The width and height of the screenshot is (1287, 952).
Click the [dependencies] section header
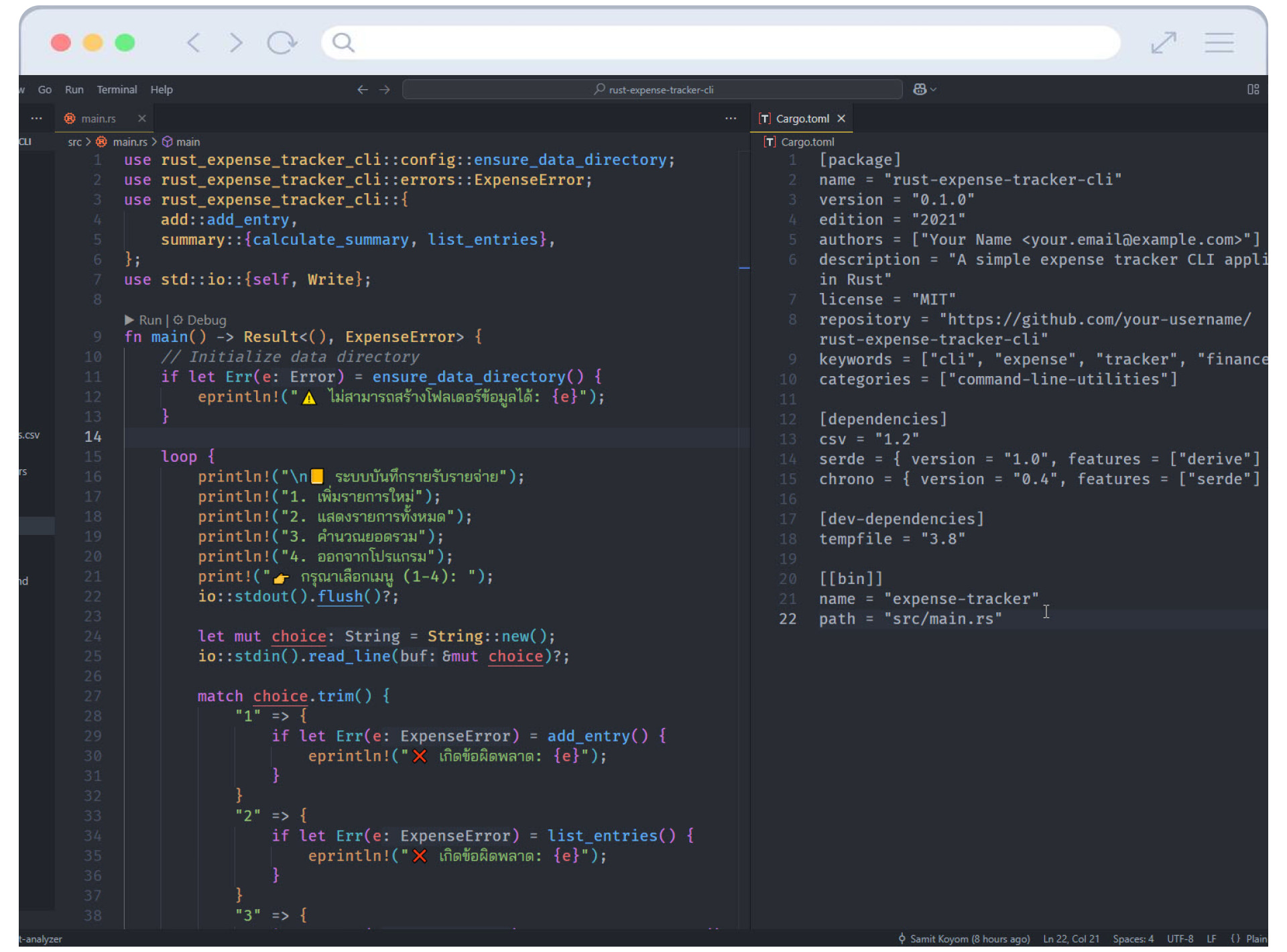(883, 419)
